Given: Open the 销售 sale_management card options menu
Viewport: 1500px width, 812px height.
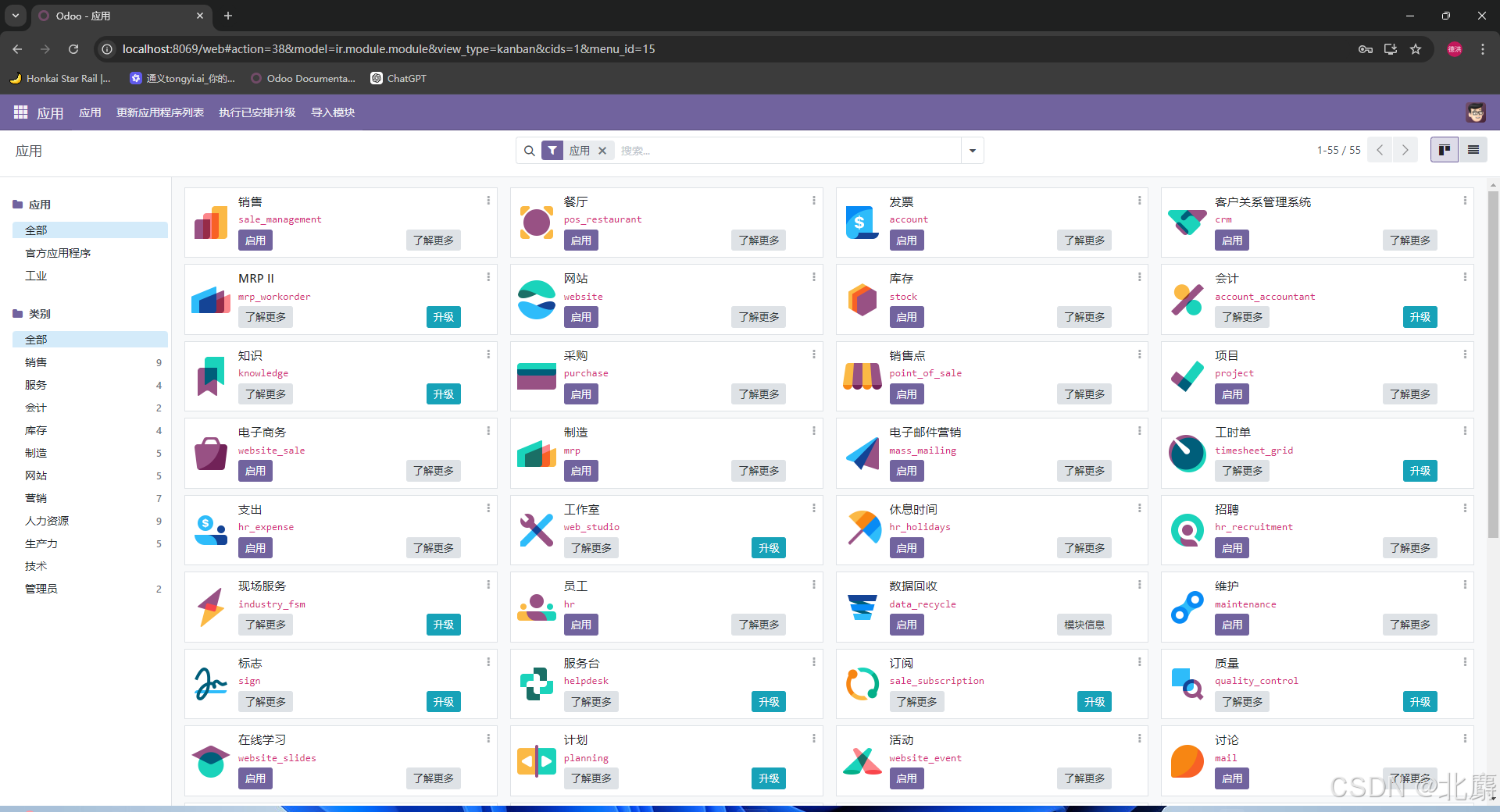Looking at the screenshot, I should pyautogui.click(x=488, y=201).
